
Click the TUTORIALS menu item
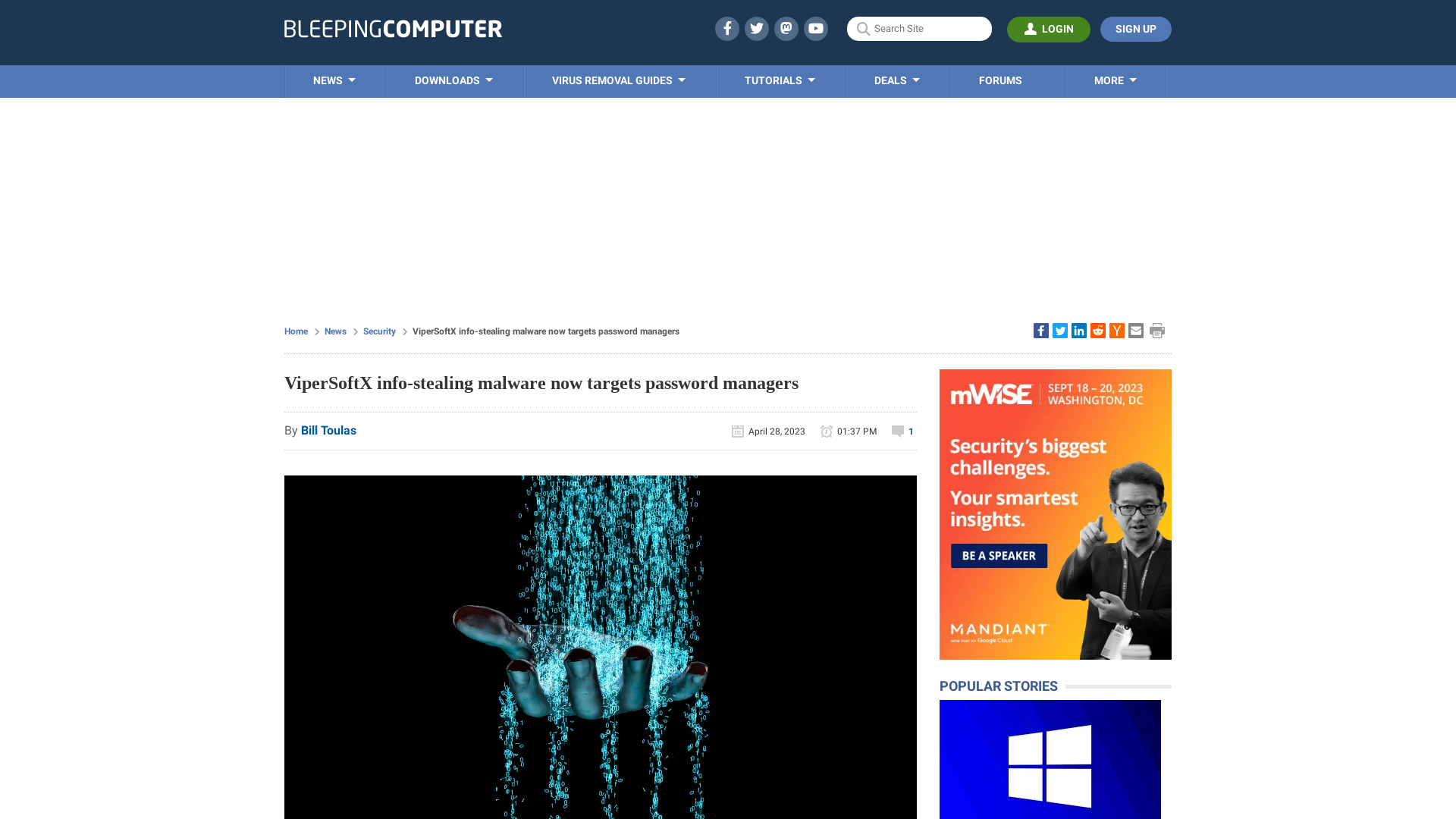pyautogui.click(x=779, y=80)
